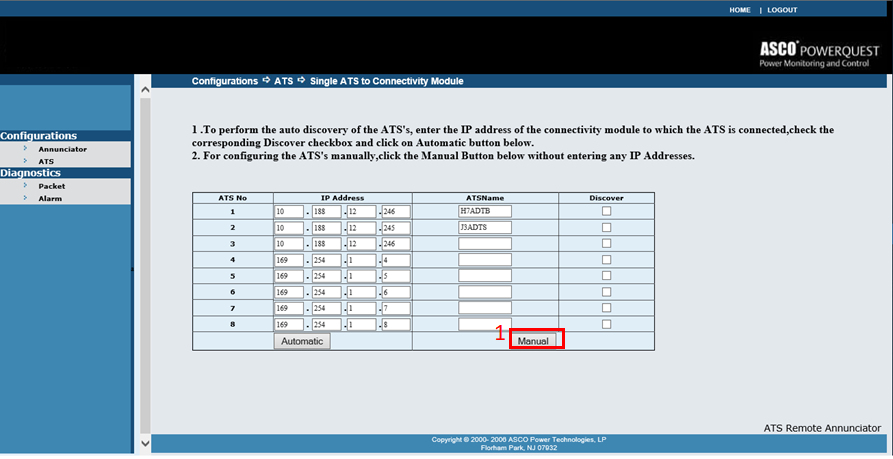This screenshot has height=459, width=893.
Task: Click the breadcrumb 'Single ATS to Connectivity Module'
Action: pyautogui.click(x=387, y=81)
